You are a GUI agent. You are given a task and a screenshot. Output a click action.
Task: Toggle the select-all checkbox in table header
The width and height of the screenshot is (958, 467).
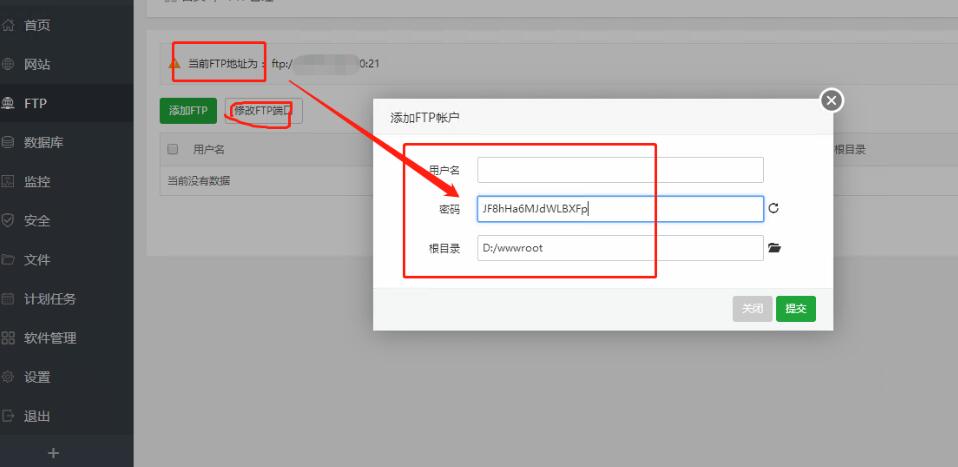[x=172, y=149]
